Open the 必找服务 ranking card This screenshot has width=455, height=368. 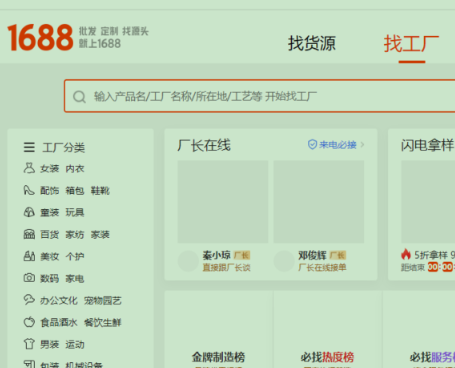tap(419, 329)
